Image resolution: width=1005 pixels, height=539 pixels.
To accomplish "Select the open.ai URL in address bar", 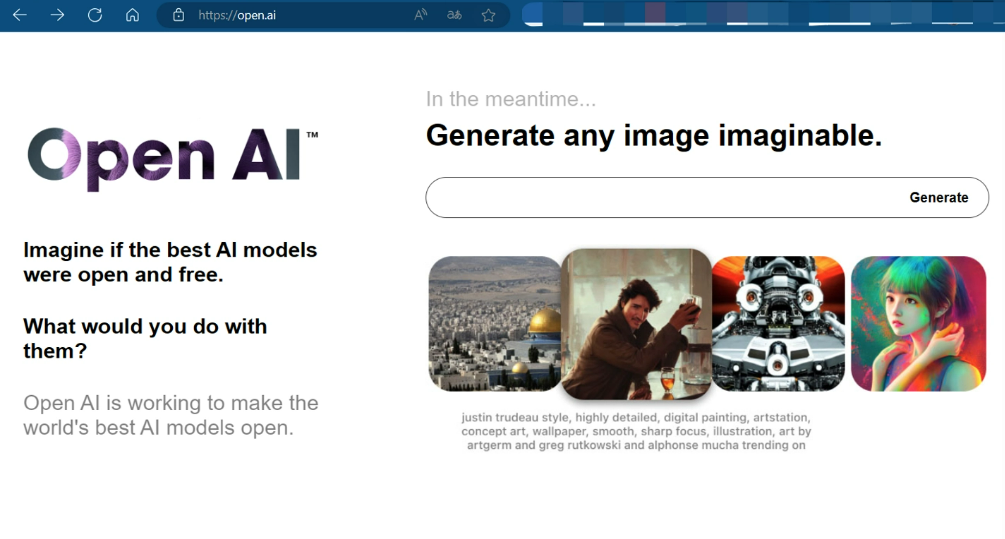I will (x=237, y=15).
